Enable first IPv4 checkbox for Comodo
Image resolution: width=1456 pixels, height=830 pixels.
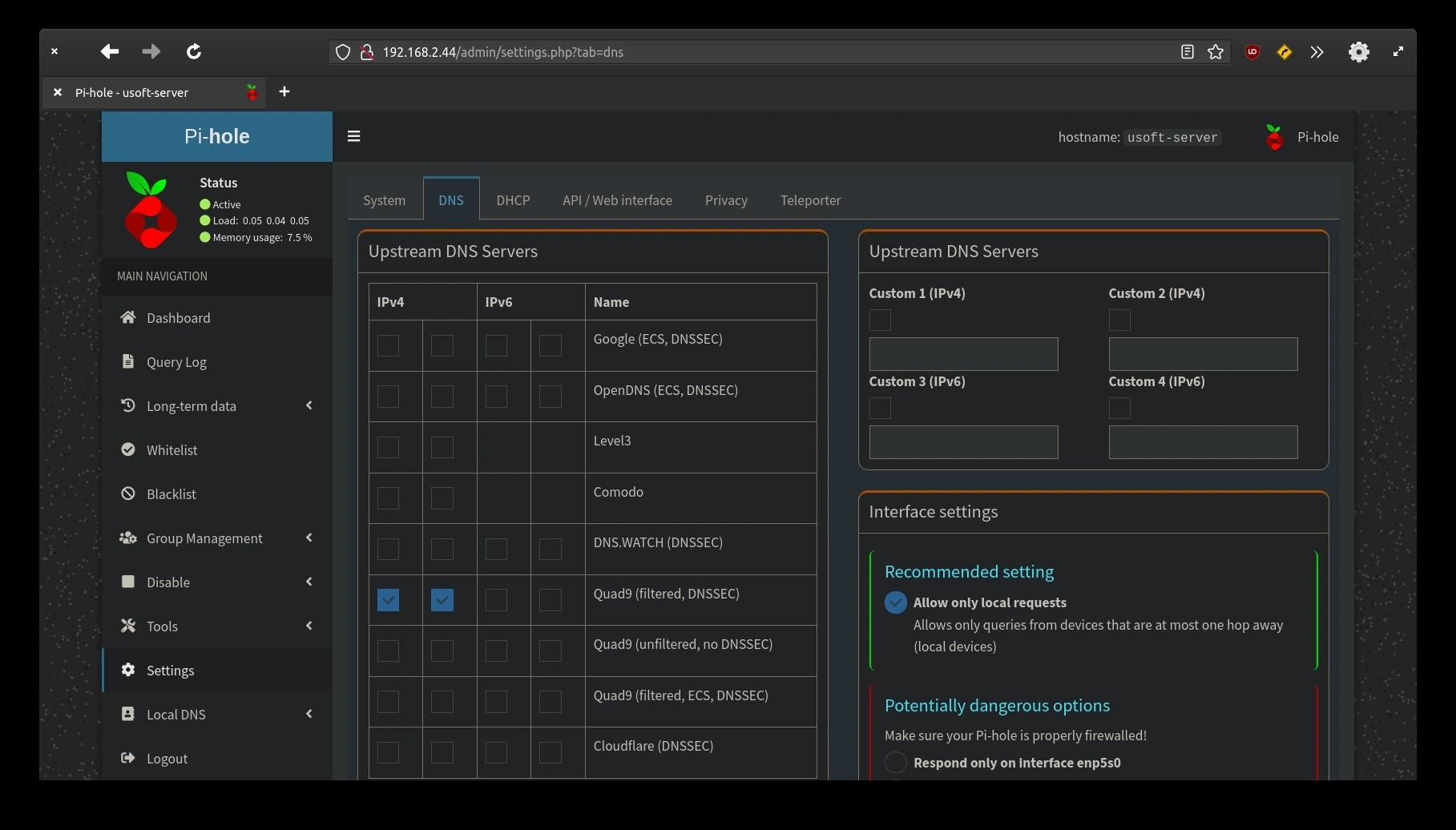(388, 498)
